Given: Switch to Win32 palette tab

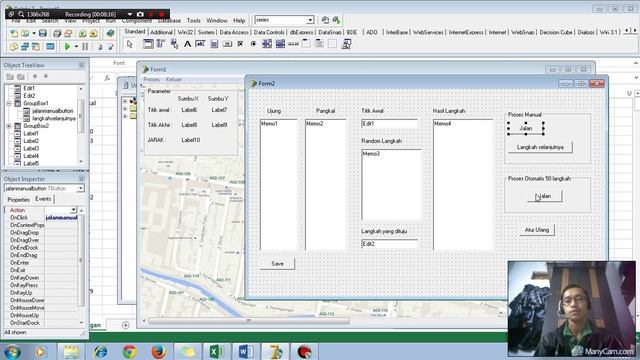Looking at the screenshot, I should click(x=185, y=32).
